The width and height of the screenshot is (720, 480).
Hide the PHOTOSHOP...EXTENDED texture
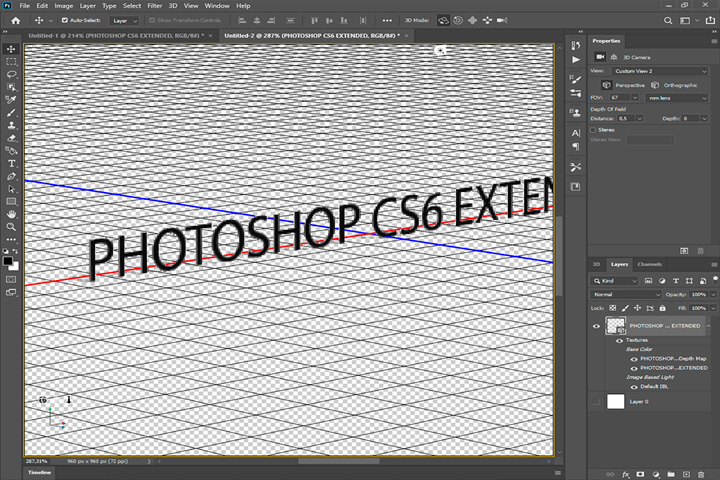coord(634,368)
